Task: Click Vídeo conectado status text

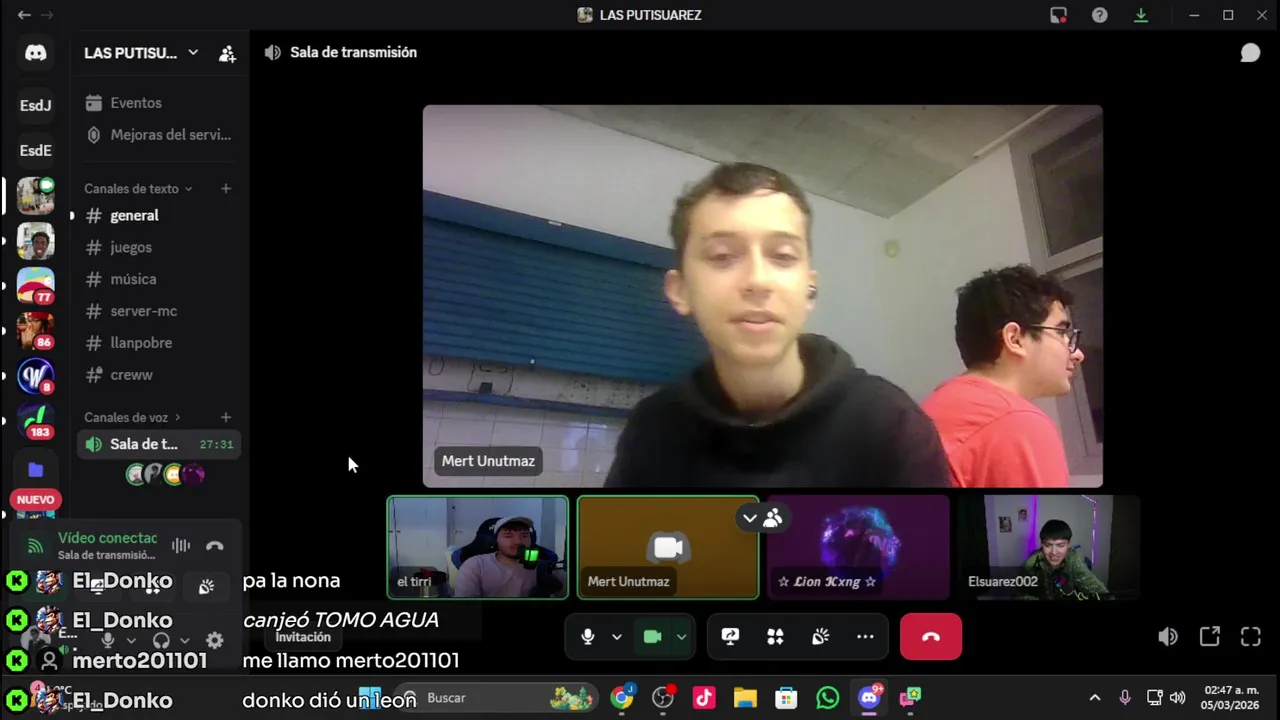Action: tap(108, 538)
